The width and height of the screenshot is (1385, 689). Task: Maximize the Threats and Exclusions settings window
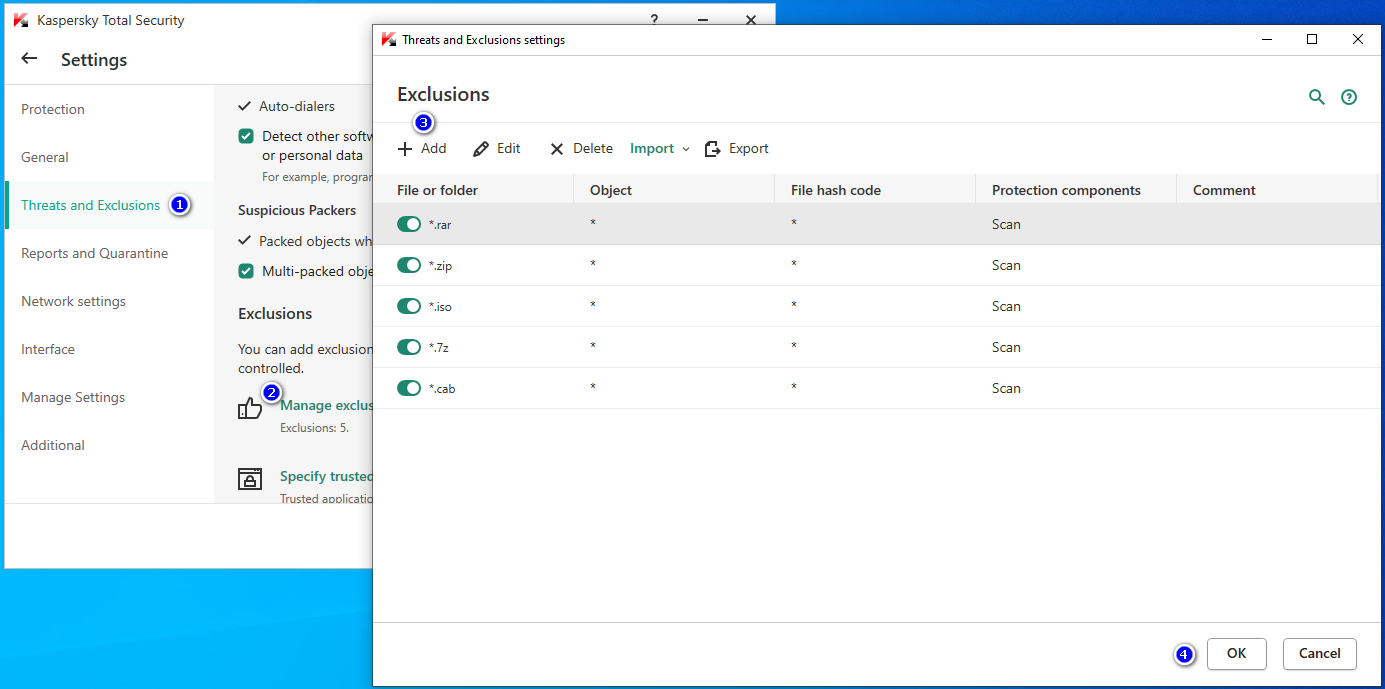(x=1312, y=40)
